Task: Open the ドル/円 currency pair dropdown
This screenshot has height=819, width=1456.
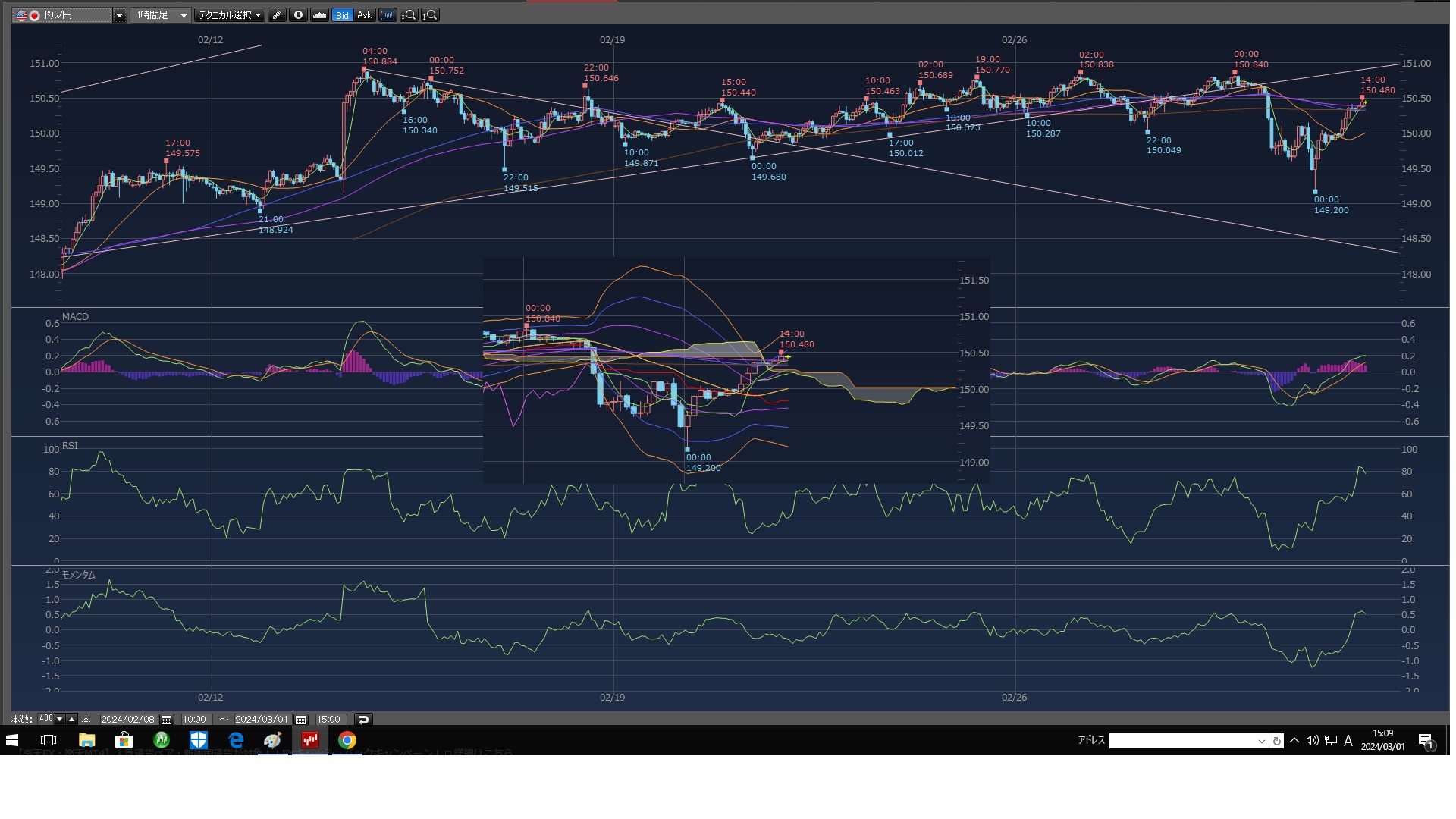Action: coord(119,15)
